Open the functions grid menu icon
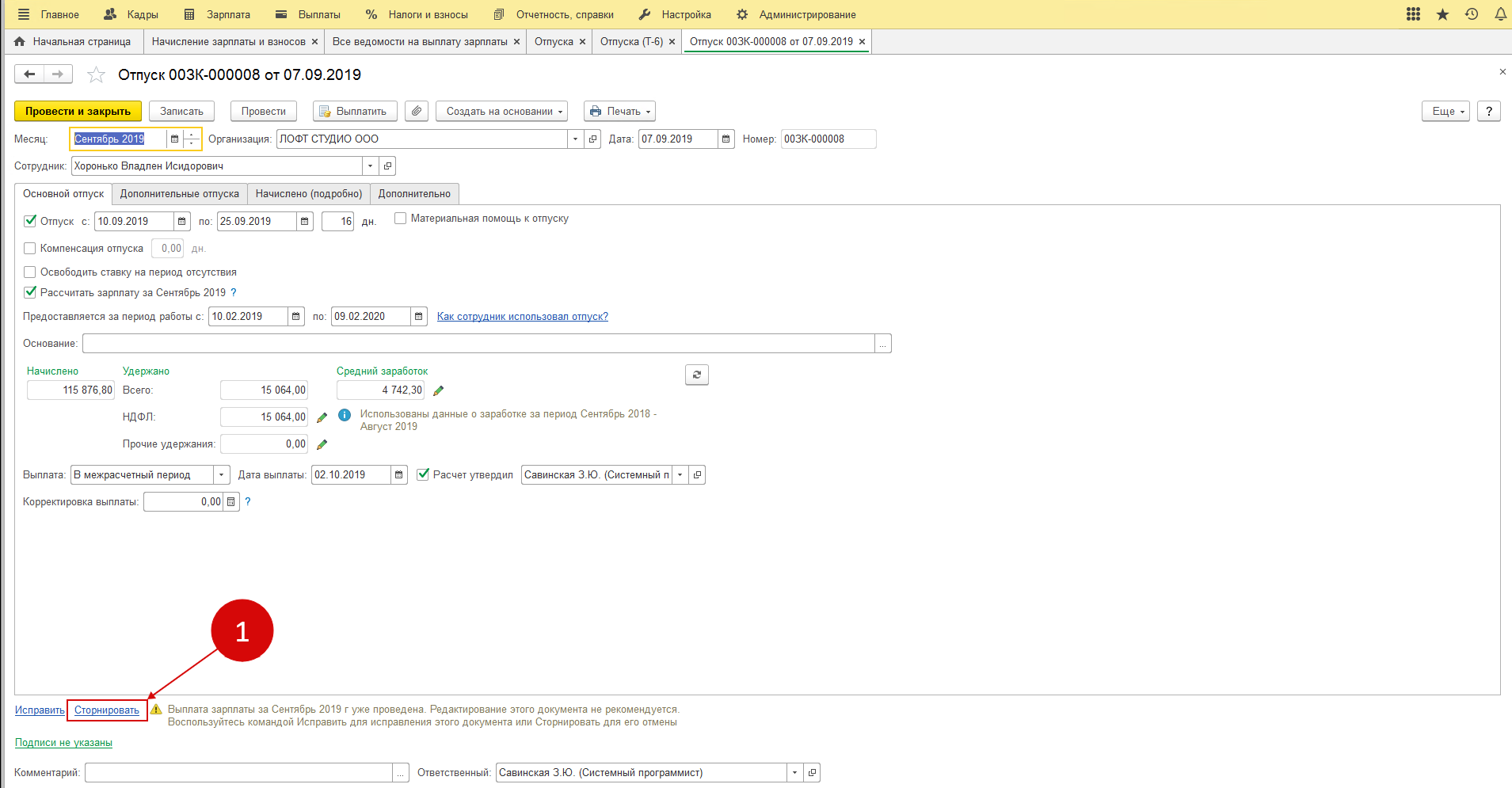 1413,14
